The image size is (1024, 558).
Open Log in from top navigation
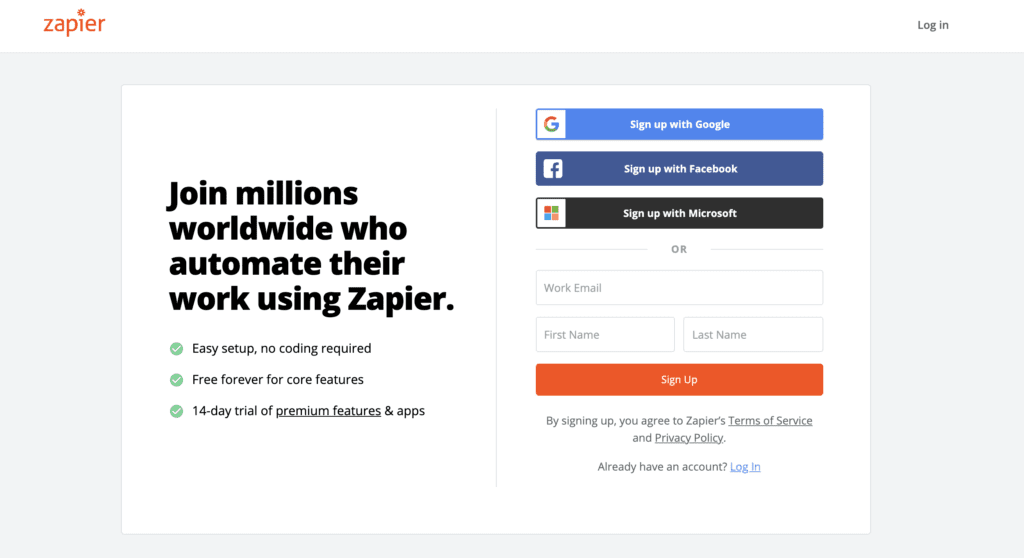click(x=933, y=25)
